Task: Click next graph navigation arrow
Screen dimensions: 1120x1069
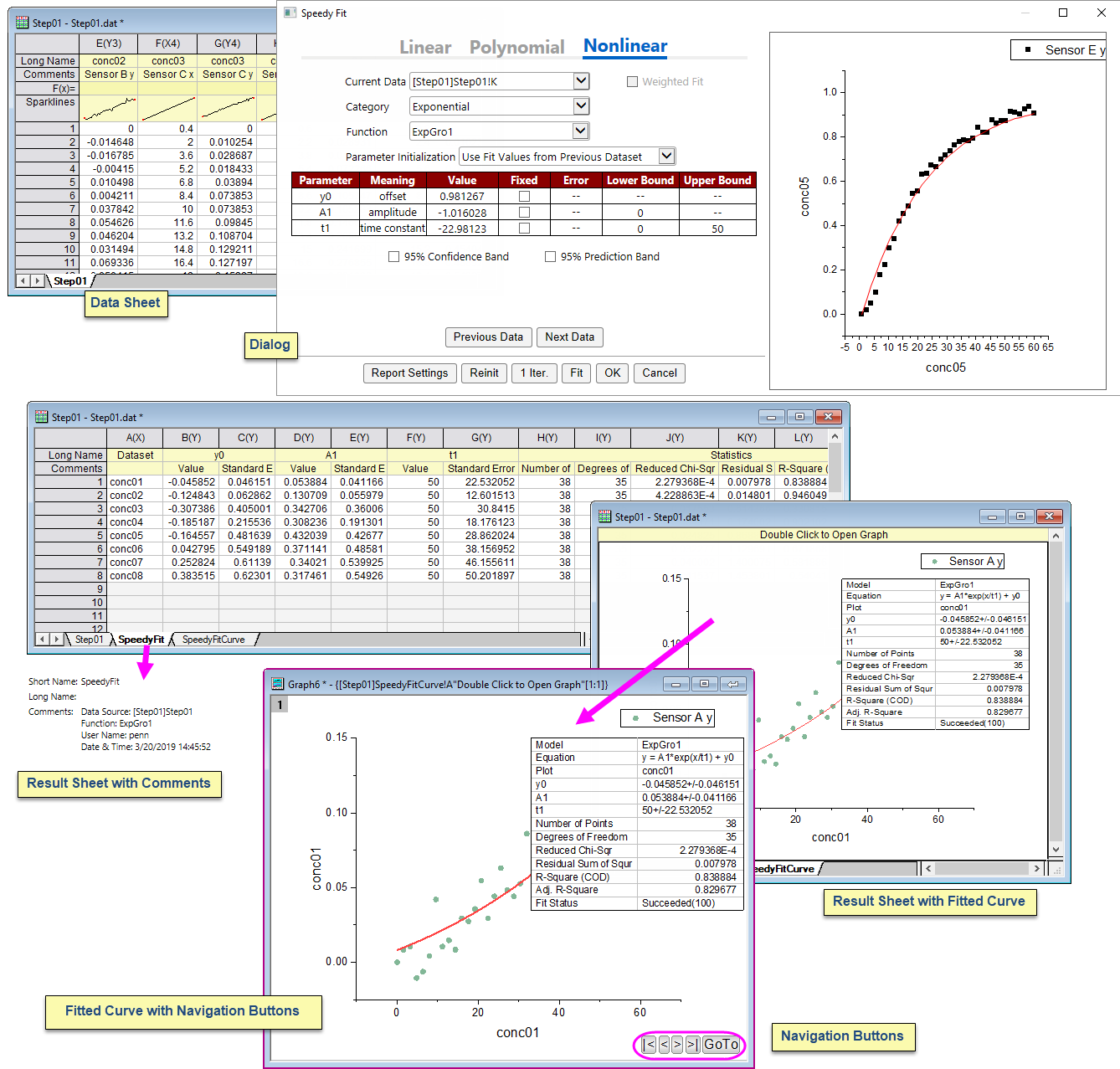Action: 678,1044
